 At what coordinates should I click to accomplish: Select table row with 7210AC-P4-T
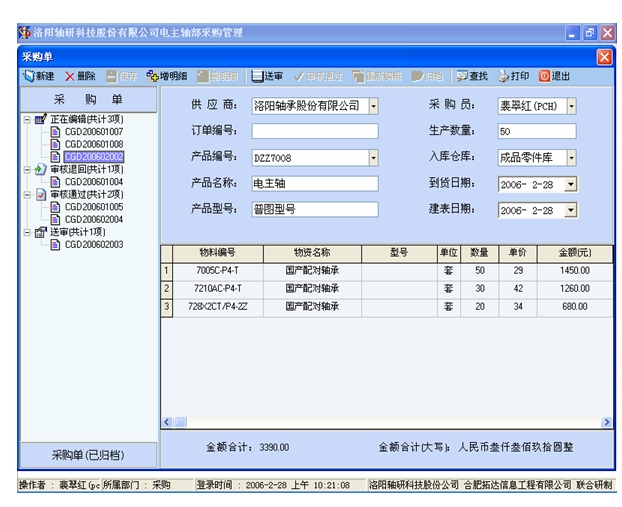point(218,288)
